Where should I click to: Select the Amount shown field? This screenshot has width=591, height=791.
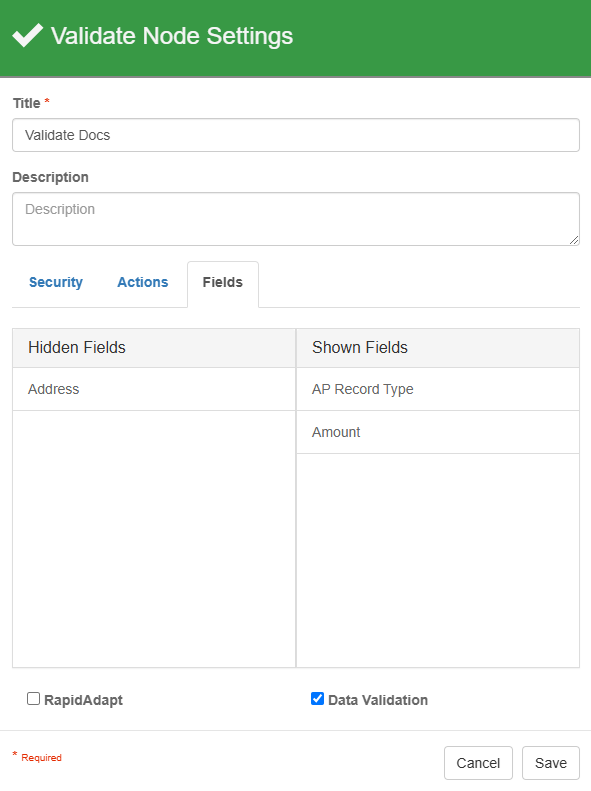438,432
